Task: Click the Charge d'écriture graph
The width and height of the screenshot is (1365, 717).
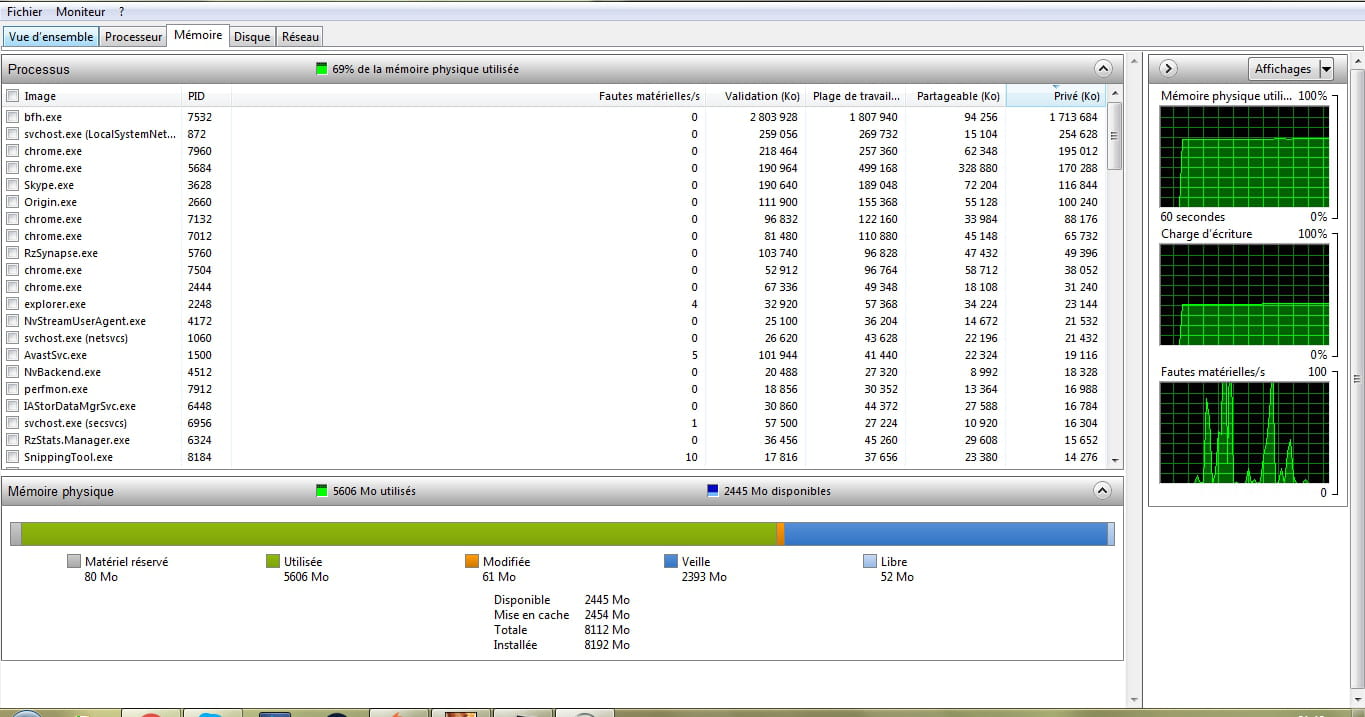Action: [x=1244, y=296]
